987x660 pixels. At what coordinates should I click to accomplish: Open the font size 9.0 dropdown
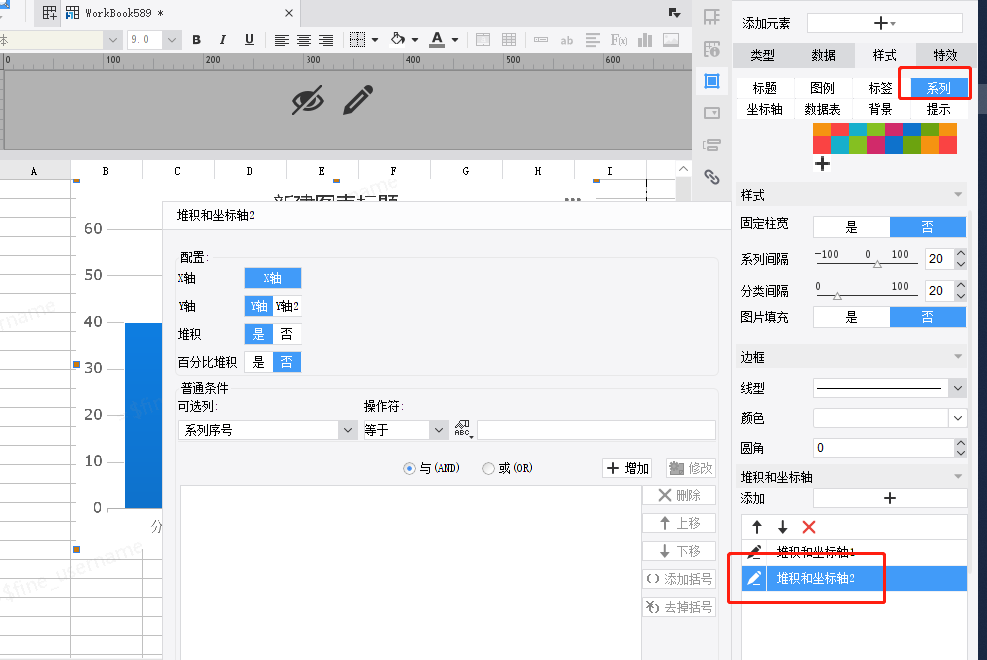point(171,40)
